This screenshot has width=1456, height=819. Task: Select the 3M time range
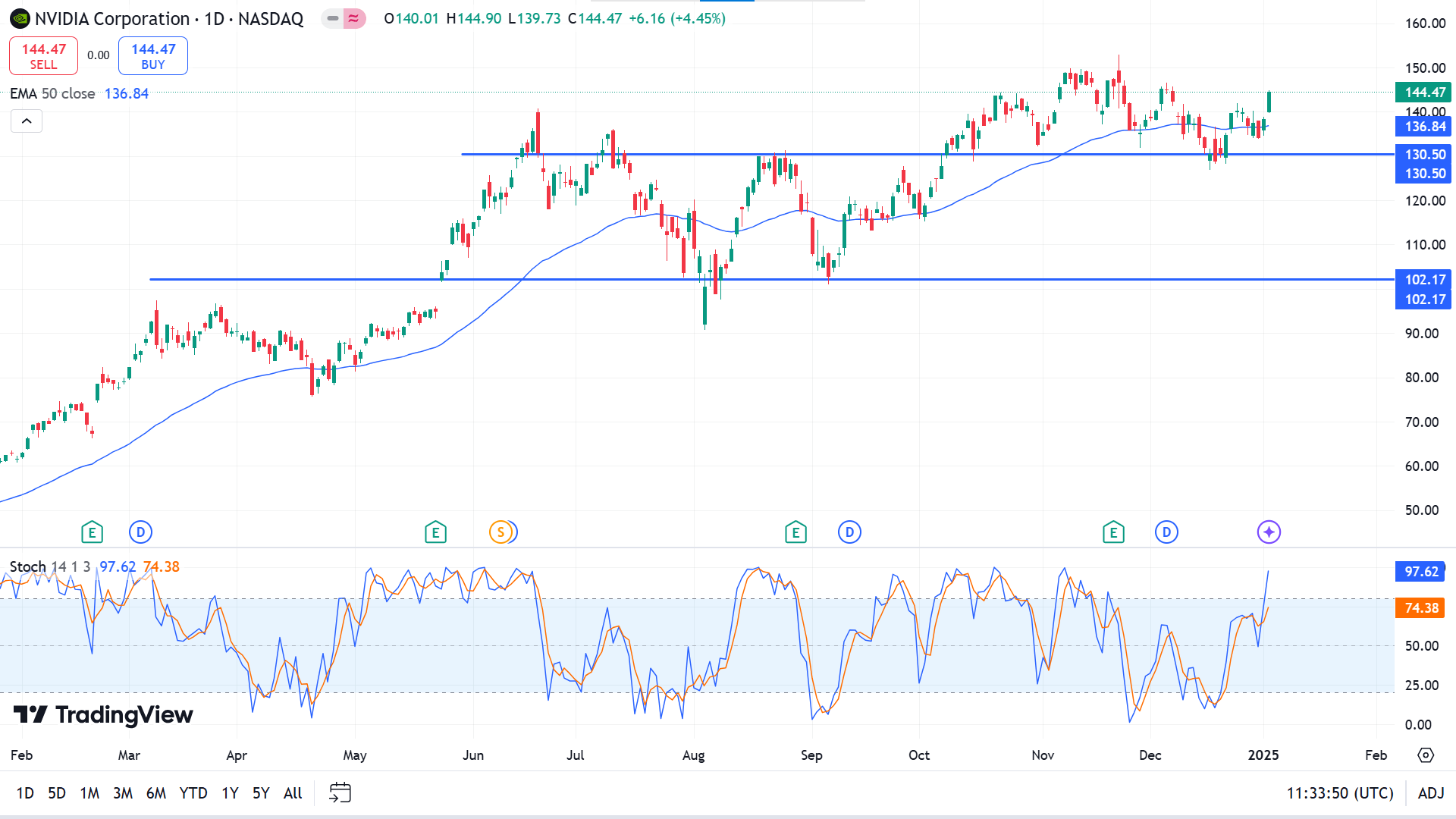pos(123,793)
